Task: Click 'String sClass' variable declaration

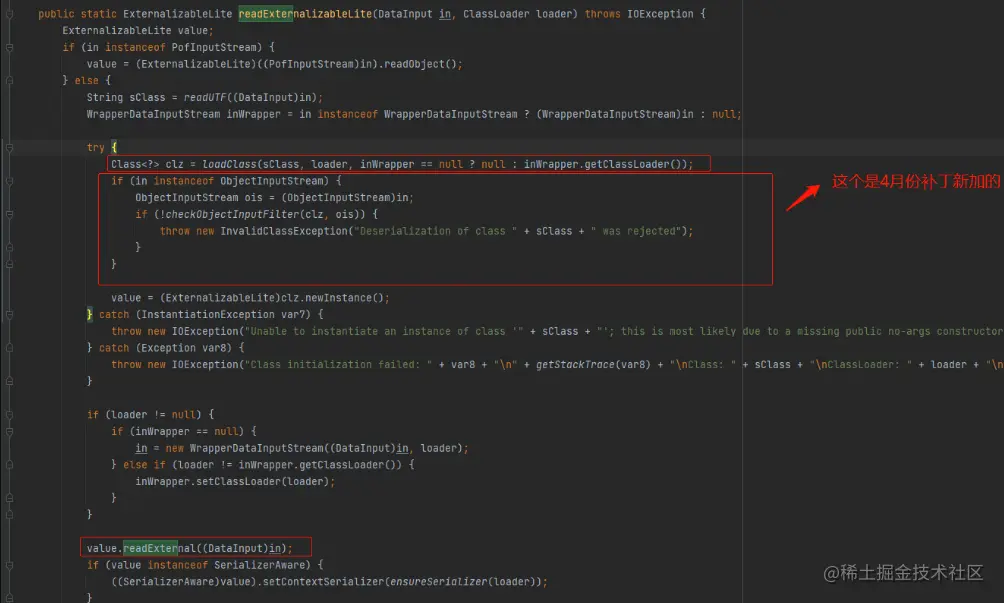Action: click(126, 97)
